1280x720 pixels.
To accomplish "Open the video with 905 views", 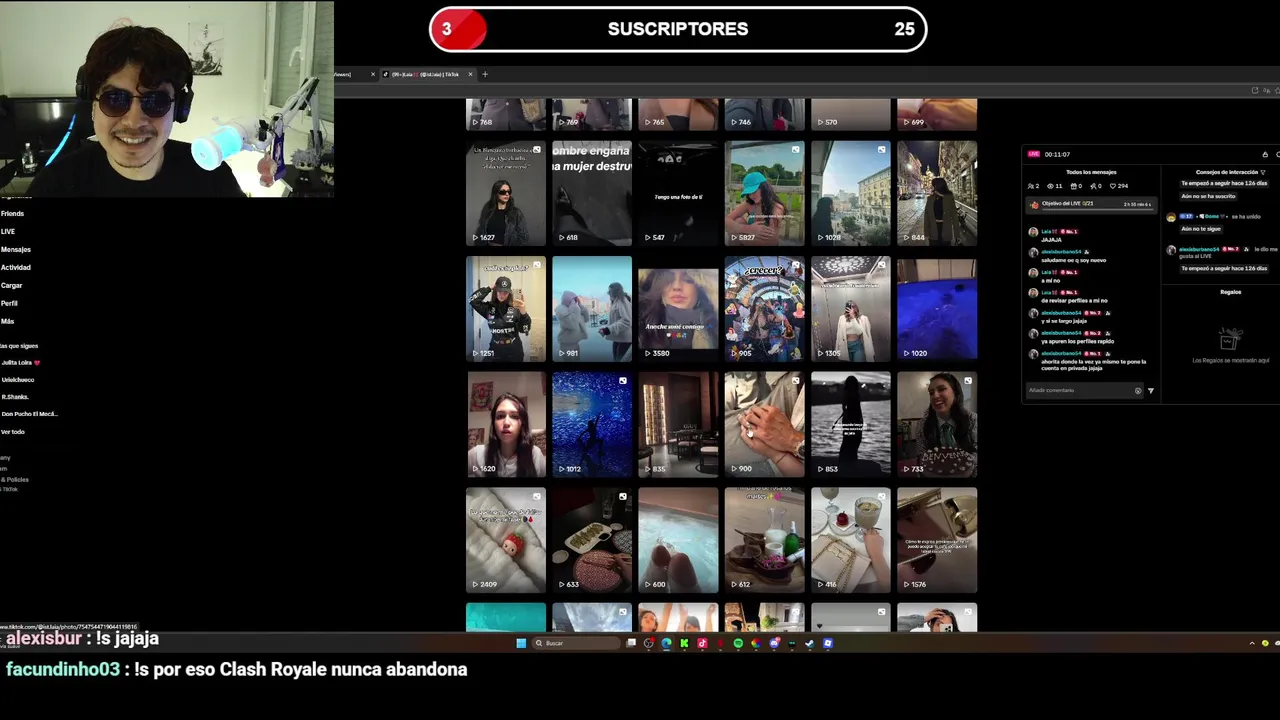I will pyautogui.click(x=764, y=309).
